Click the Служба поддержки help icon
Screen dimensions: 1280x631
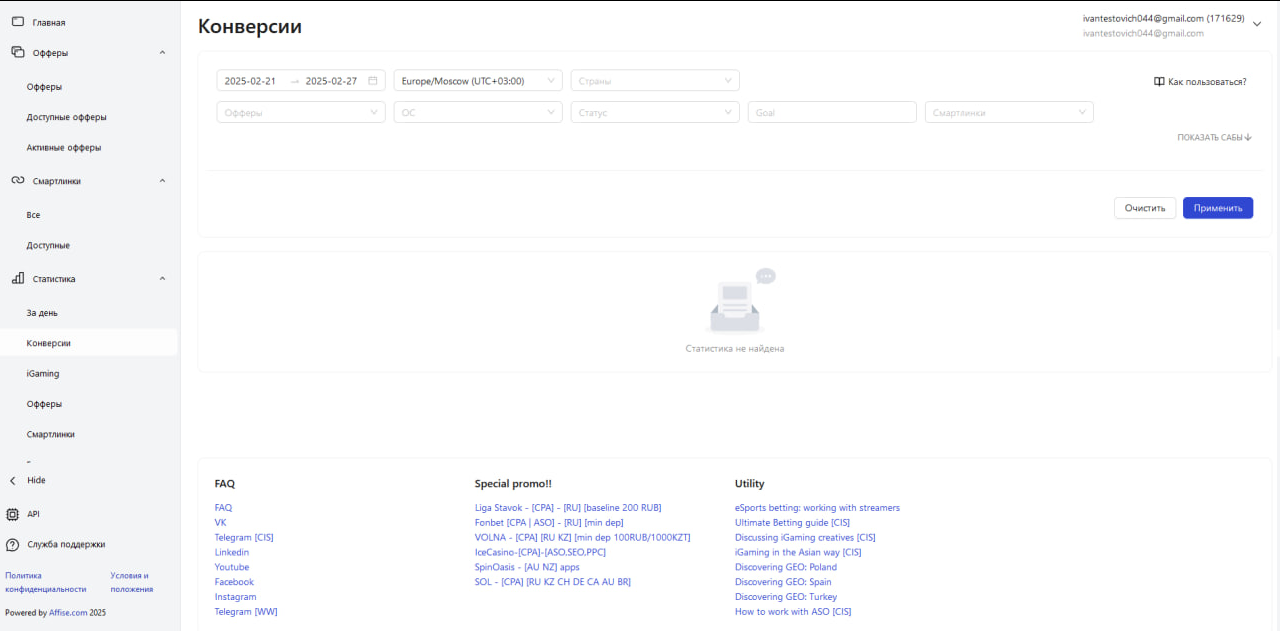[x=13, y=545]
